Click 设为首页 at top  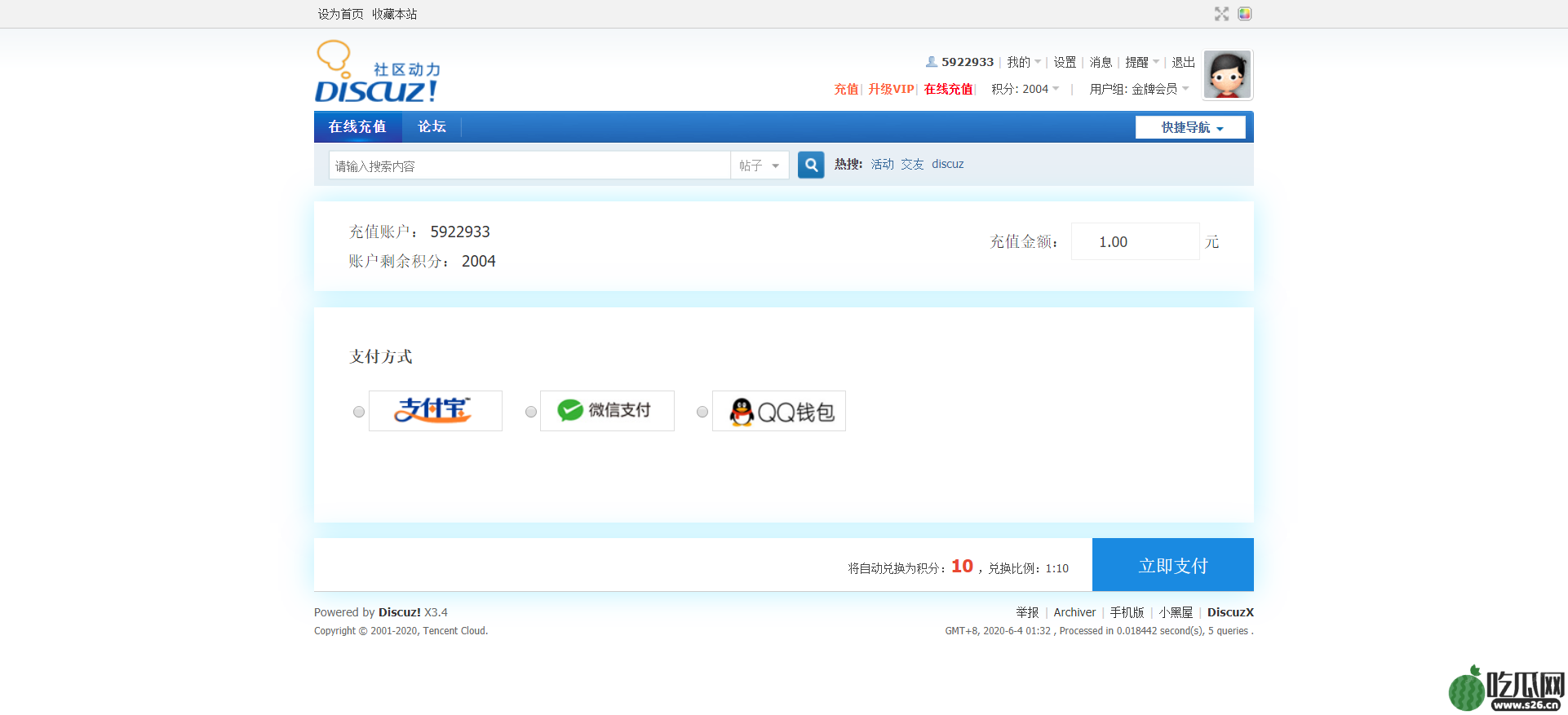tap(341, 14)
